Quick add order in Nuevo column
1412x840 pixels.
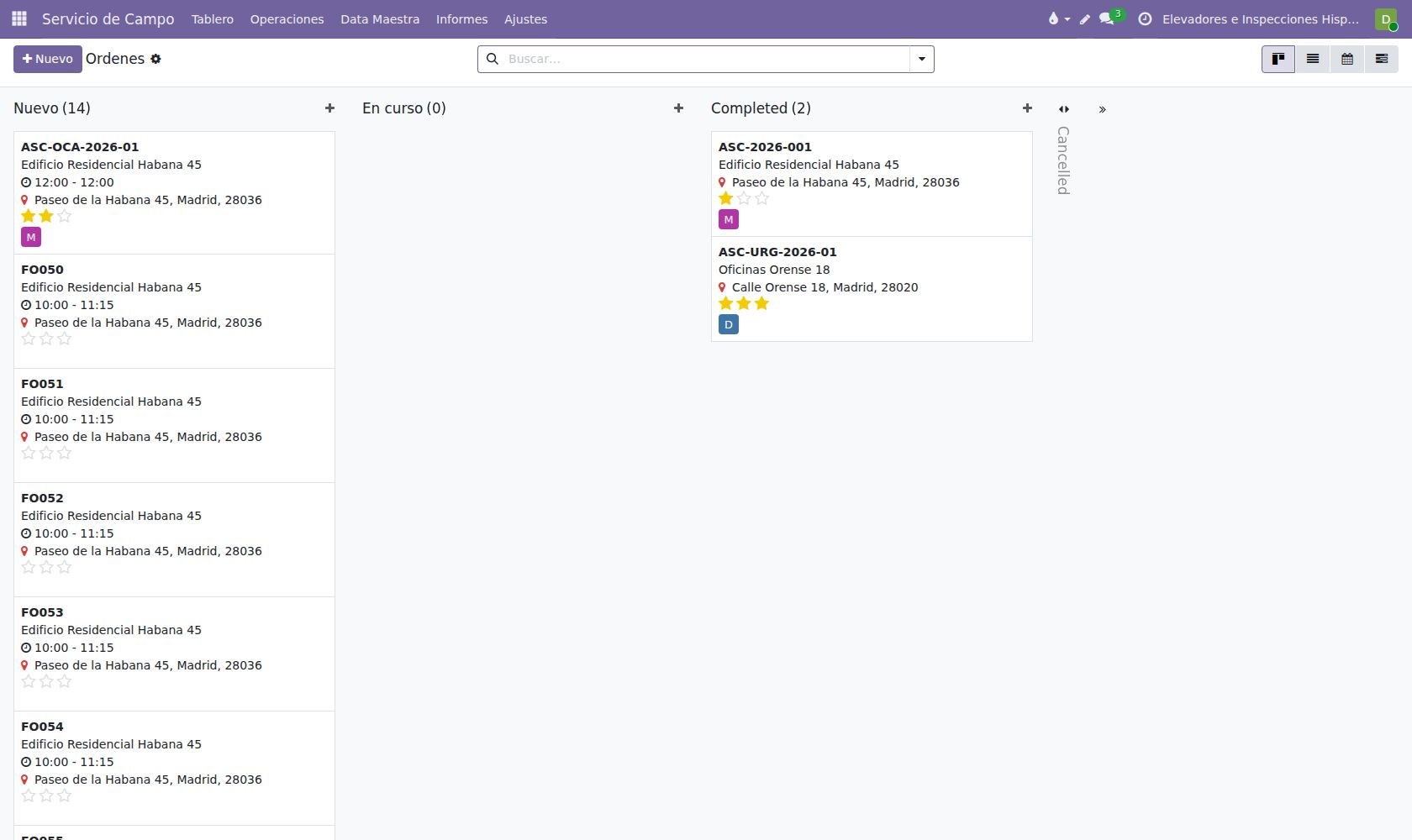[329, 108]
